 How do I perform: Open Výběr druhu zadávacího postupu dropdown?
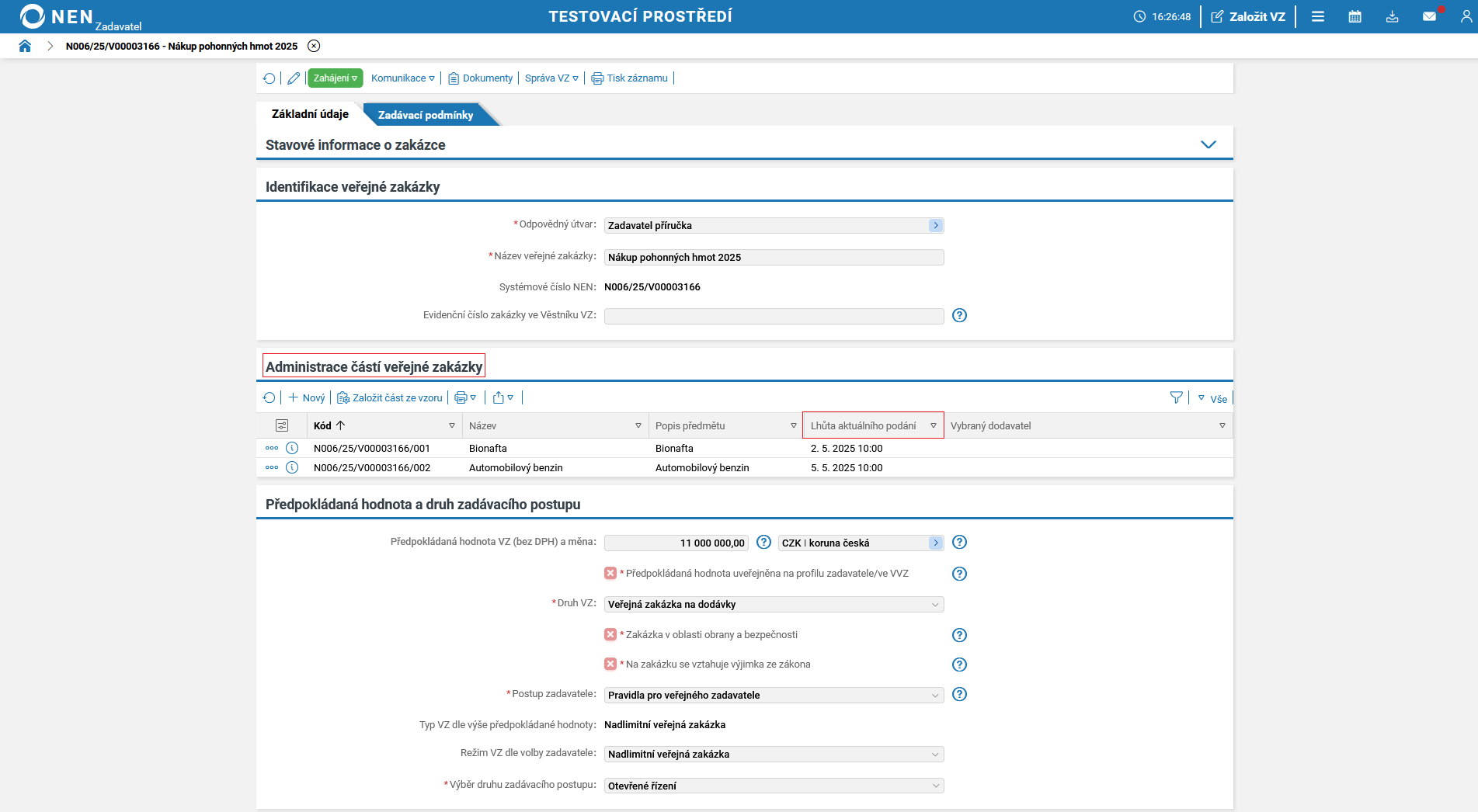[774, 786]
